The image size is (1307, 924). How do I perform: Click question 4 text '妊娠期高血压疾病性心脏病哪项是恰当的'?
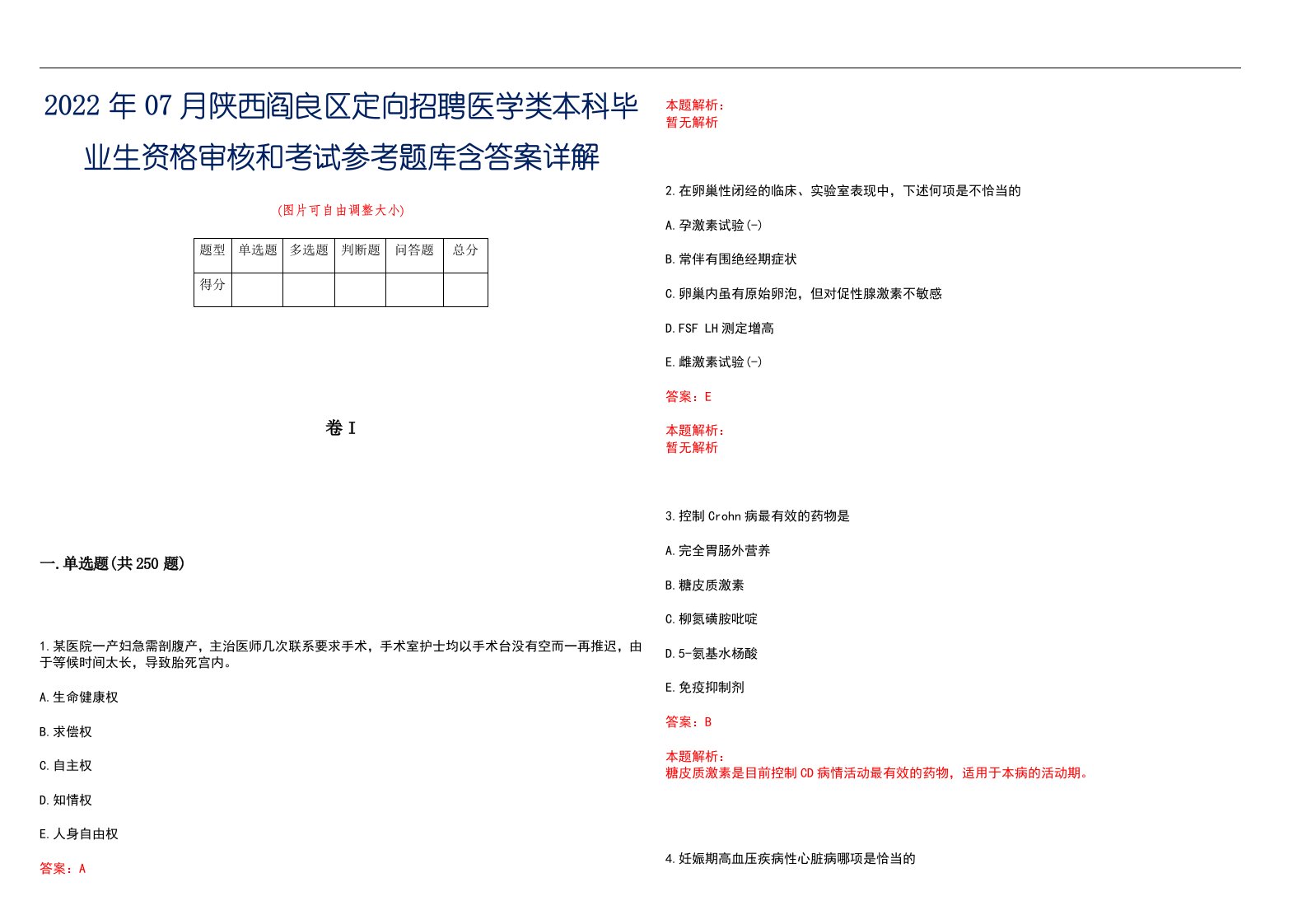[x=791, y=859]
